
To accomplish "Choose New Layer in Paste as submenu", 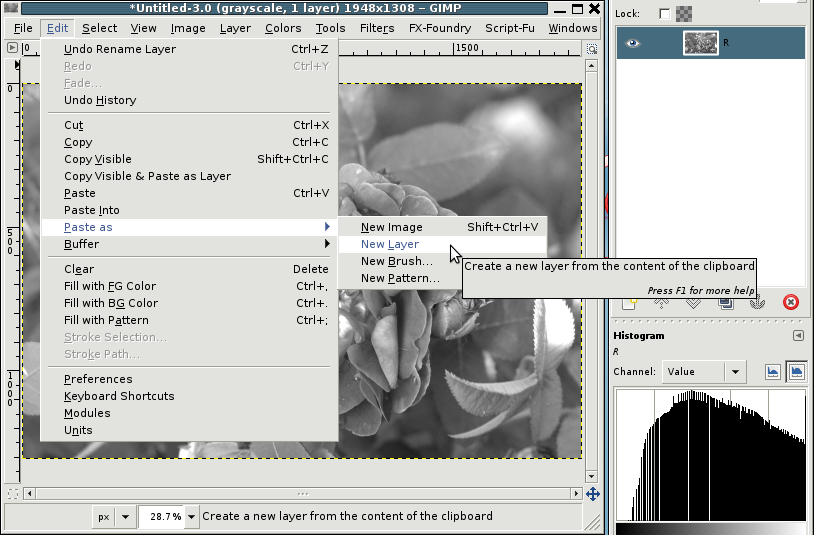I will click(x=442, y=244).
